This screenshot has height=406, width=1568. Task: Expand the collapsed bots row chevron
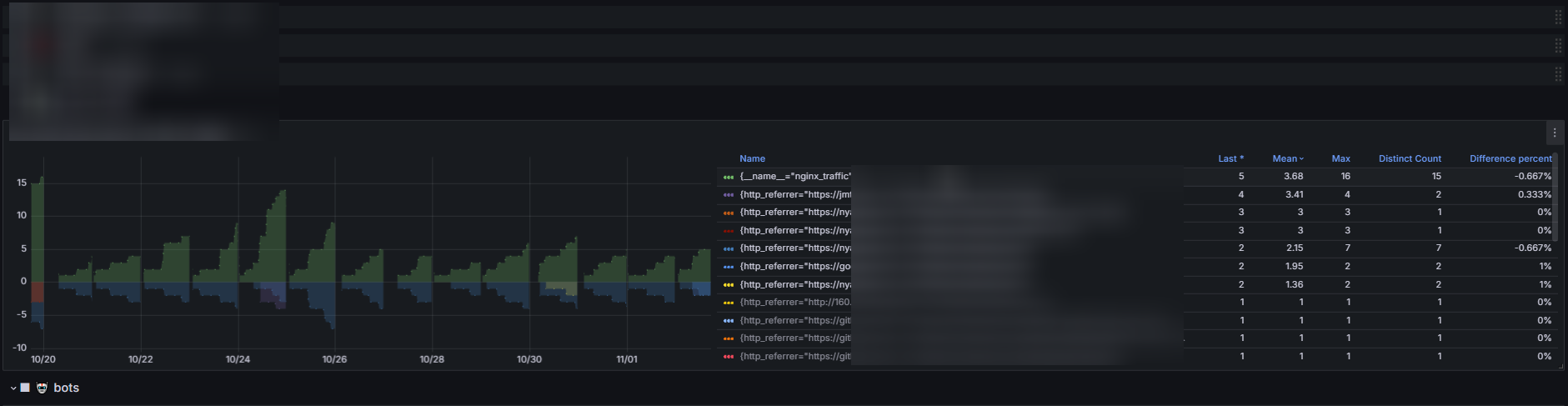[x=13, y=388]
